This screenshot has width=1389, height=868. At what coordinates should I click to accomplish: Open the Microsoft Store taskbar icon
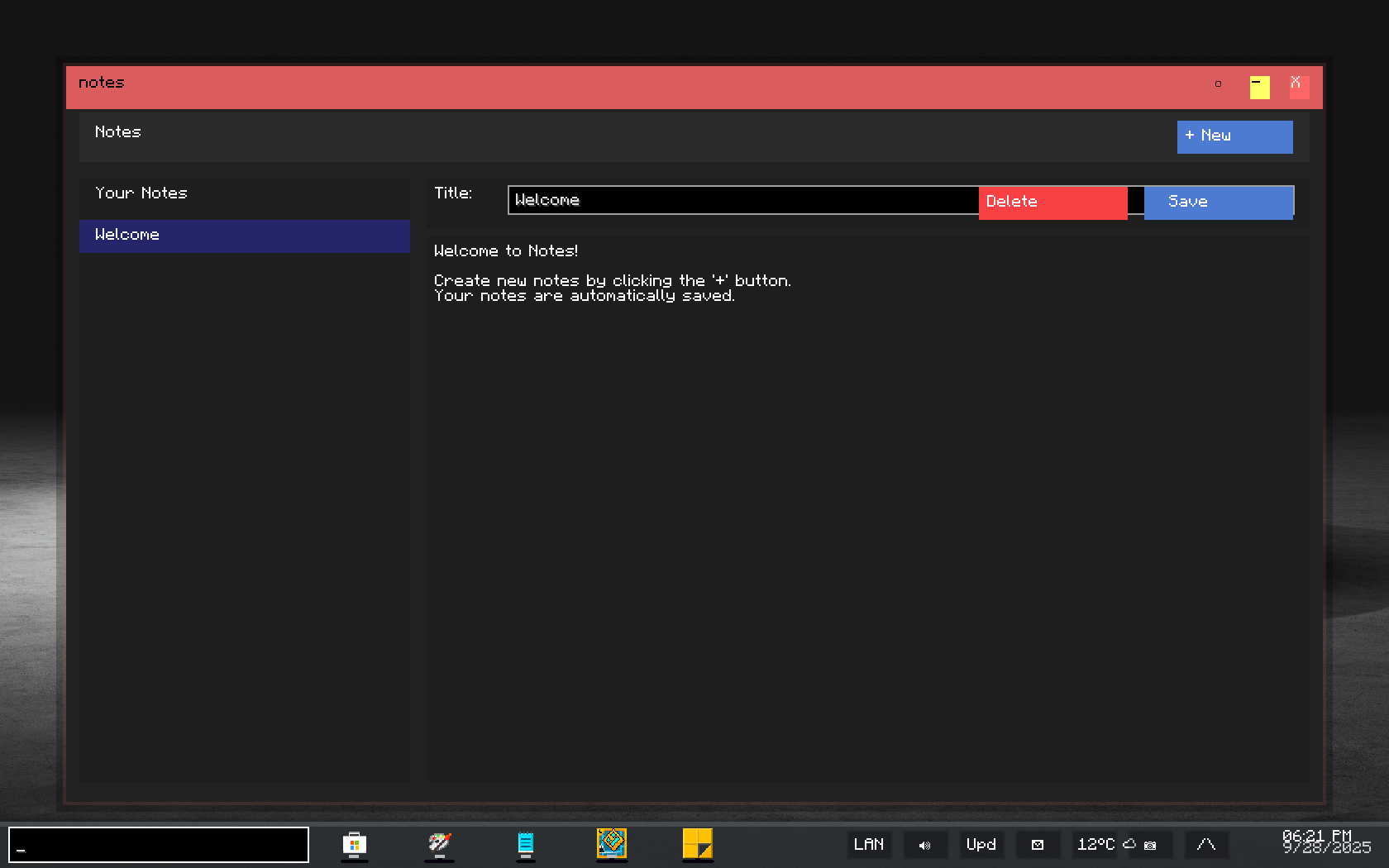354,844
